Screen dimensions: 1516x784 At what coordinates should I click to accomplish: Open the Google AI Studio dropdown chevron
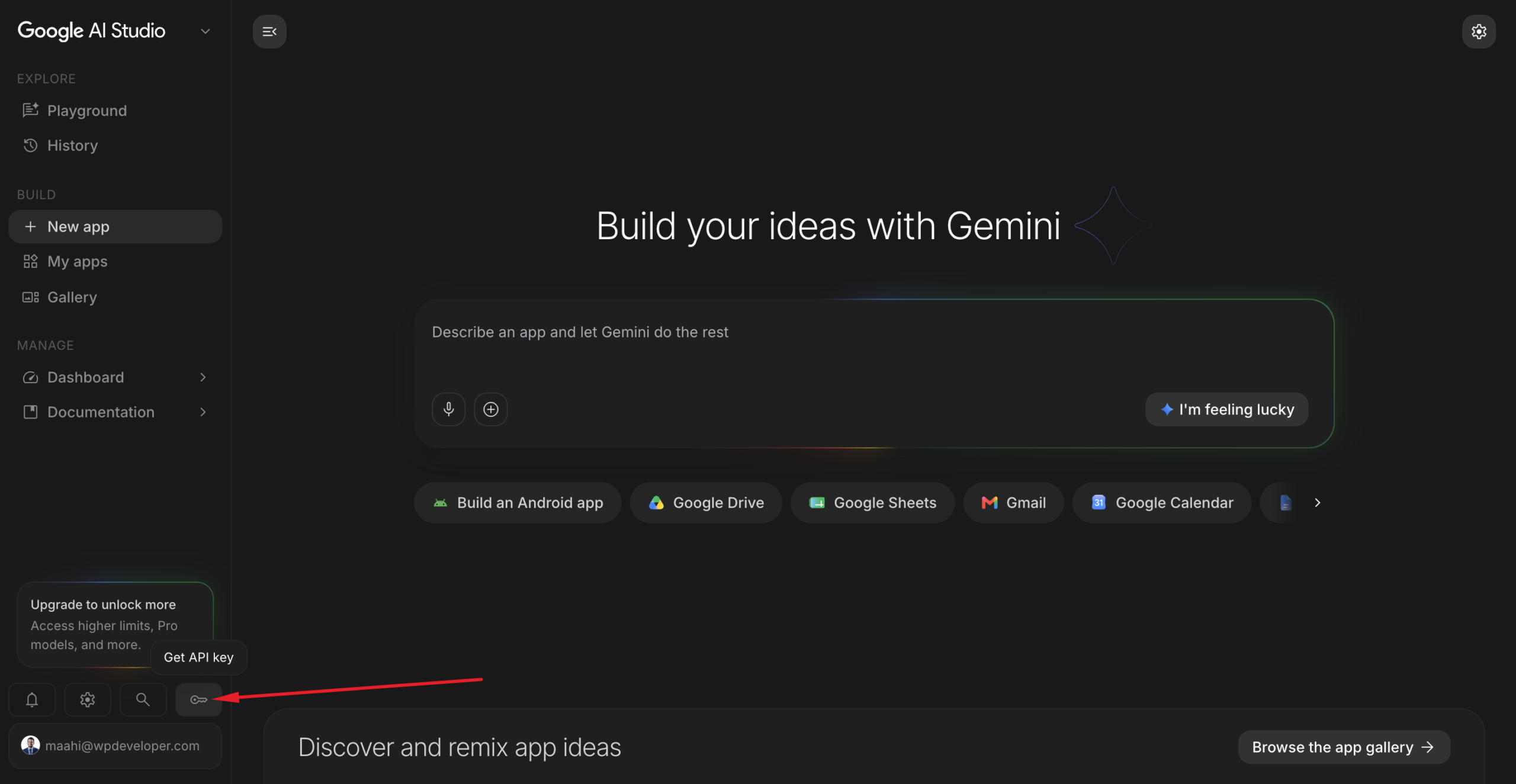pos(205,31)
